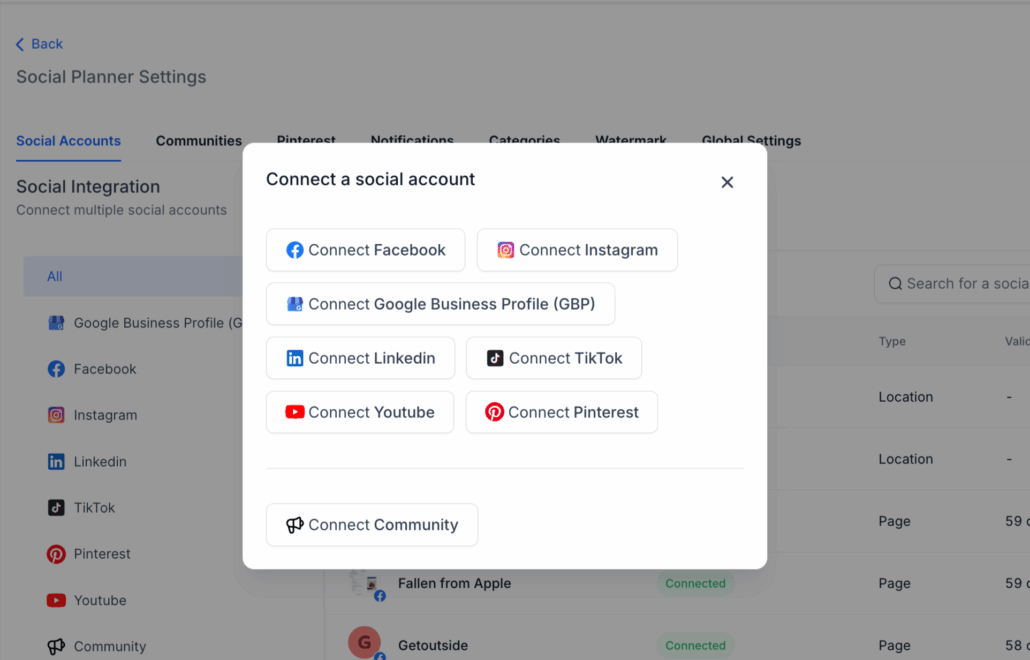The image size is (1030, 660).
Task: Click the Connect Community button
Action: tap(372, 525)
